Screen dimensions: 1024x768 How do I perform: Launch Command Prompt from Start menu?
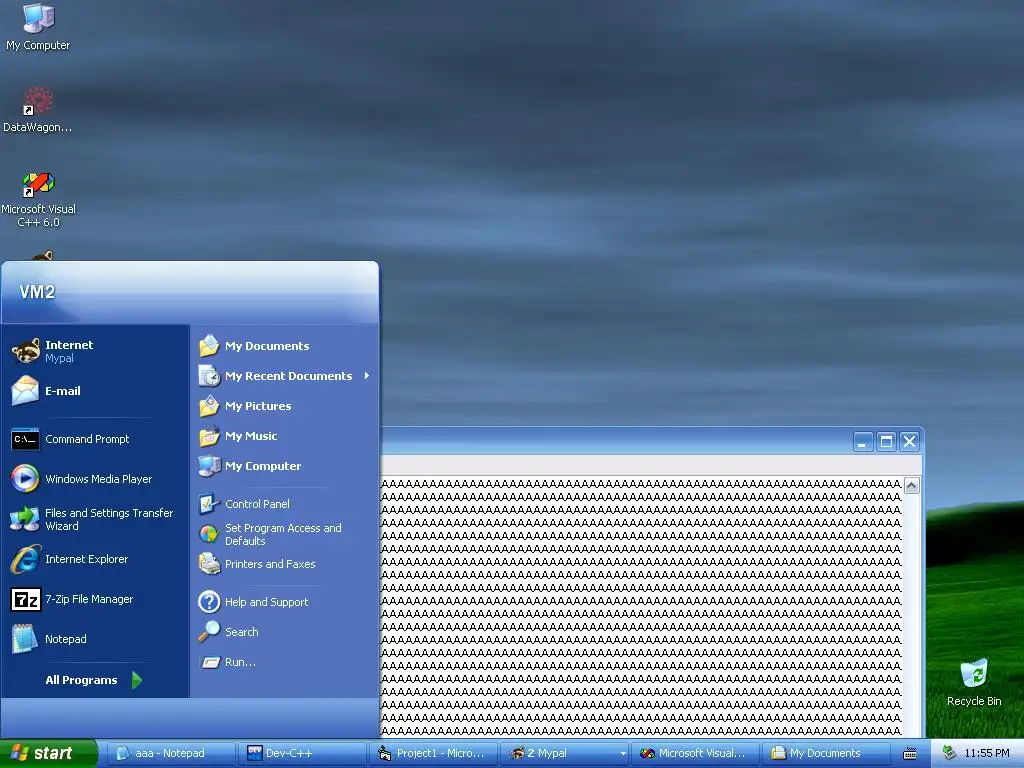pos(95,439)
